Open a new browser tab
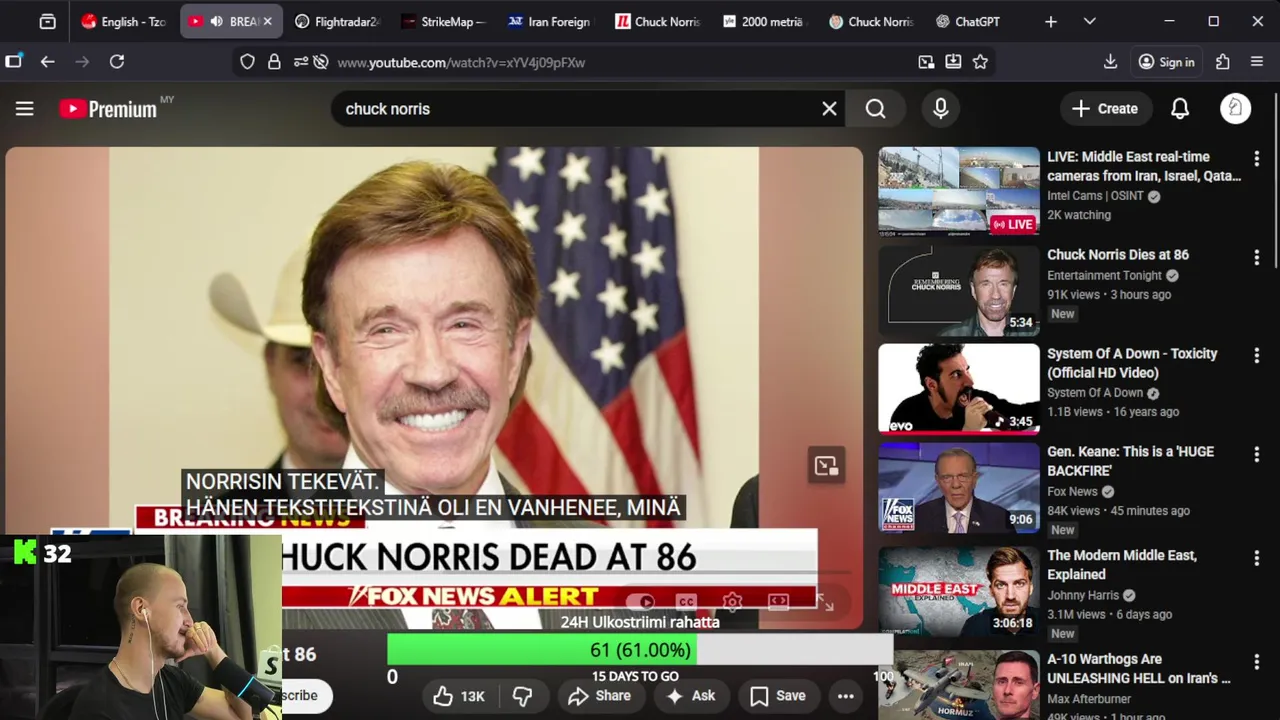The image size is (1280, 720). [x=1051, y=21]
